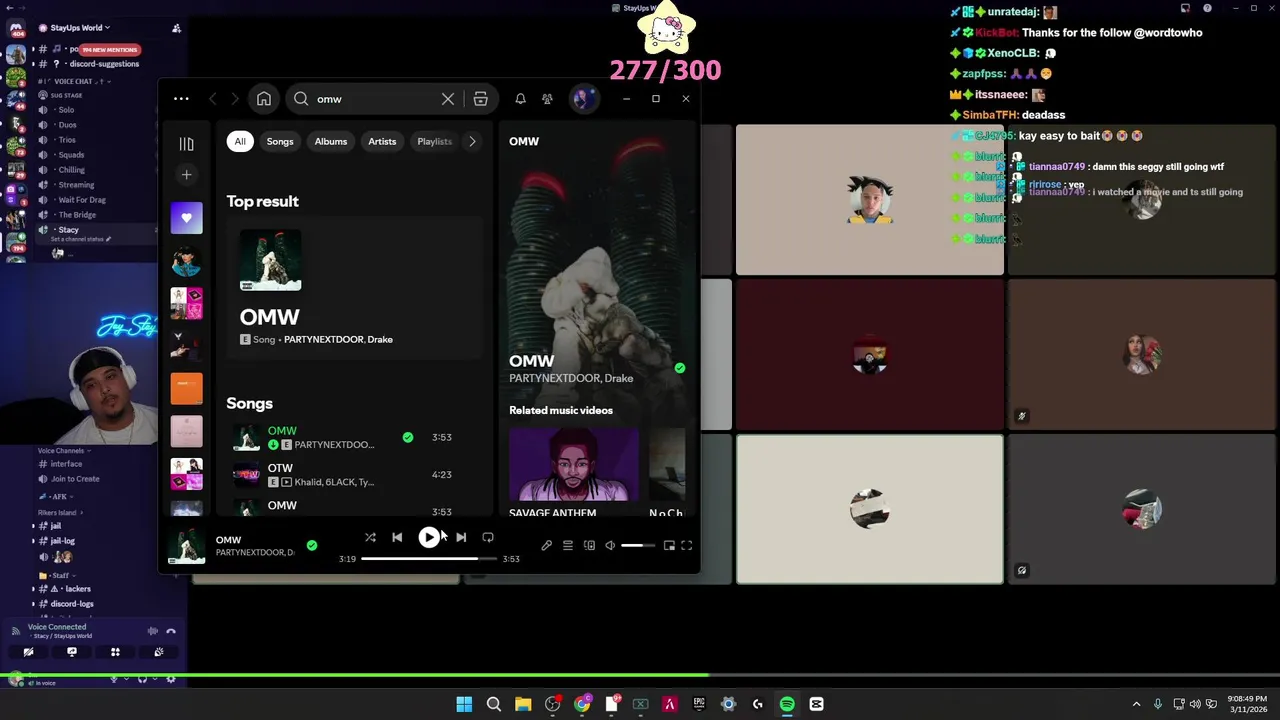1280x720 pixels.
Task: Toggle repeat in Spotify player
Action: coord(488,537)
